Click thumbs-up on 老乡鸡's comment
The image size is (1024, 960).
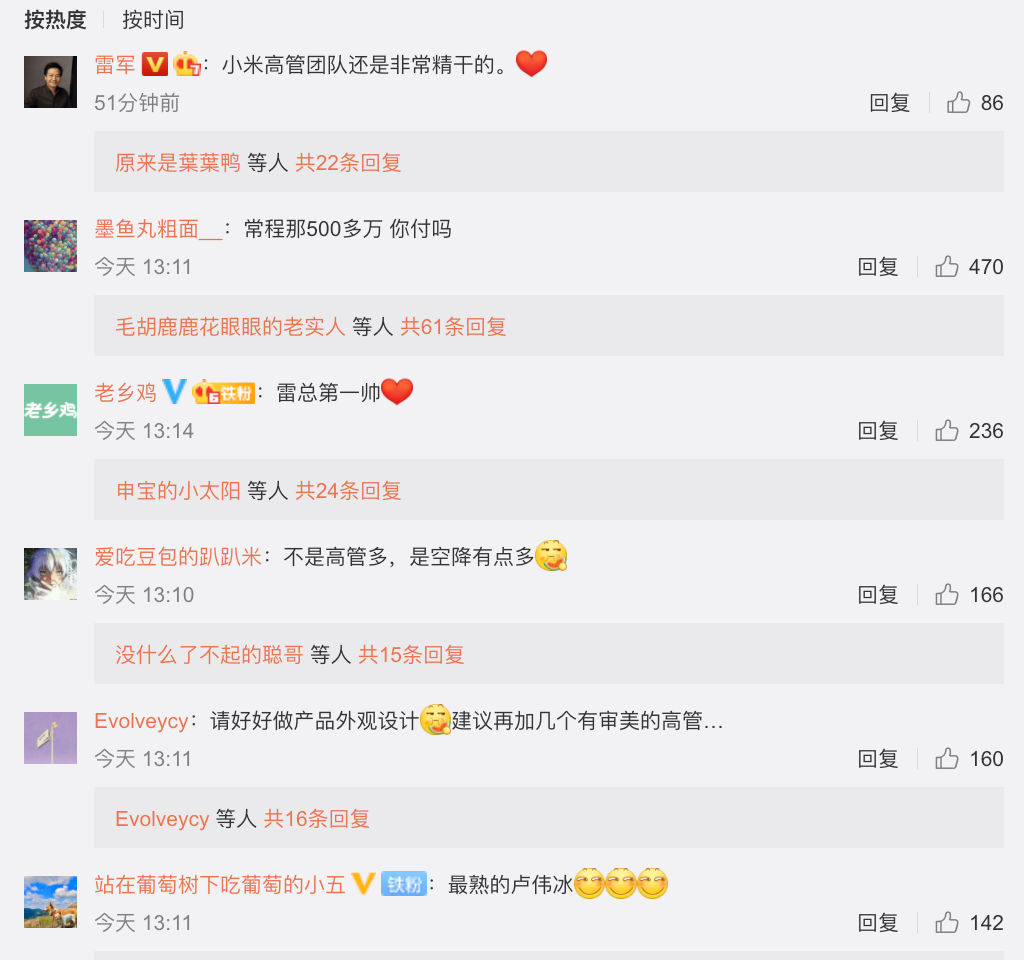click(946, 431)
